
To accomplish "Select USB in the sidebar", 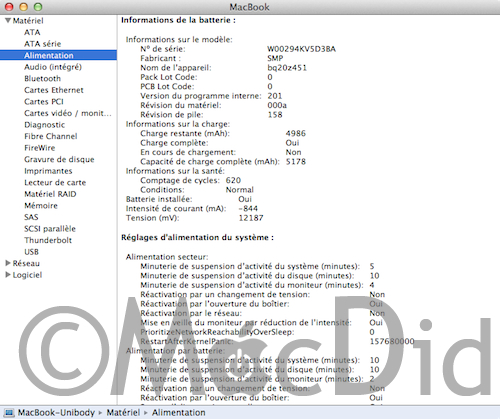I will click(x=32, y=252).
